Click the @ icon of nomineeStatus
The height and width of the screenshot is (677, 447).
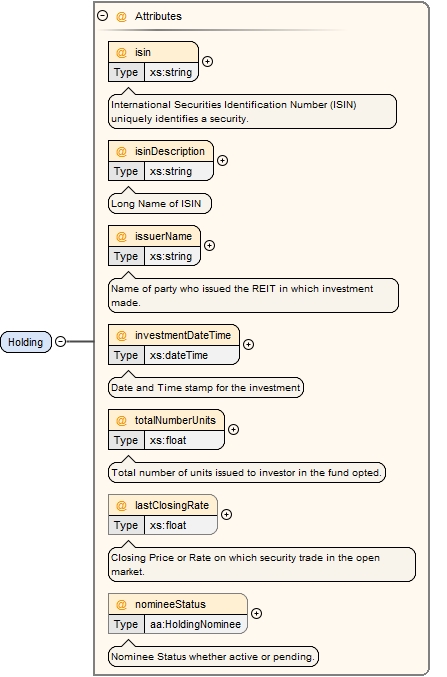pyautogui.click(x=121, y=604)
